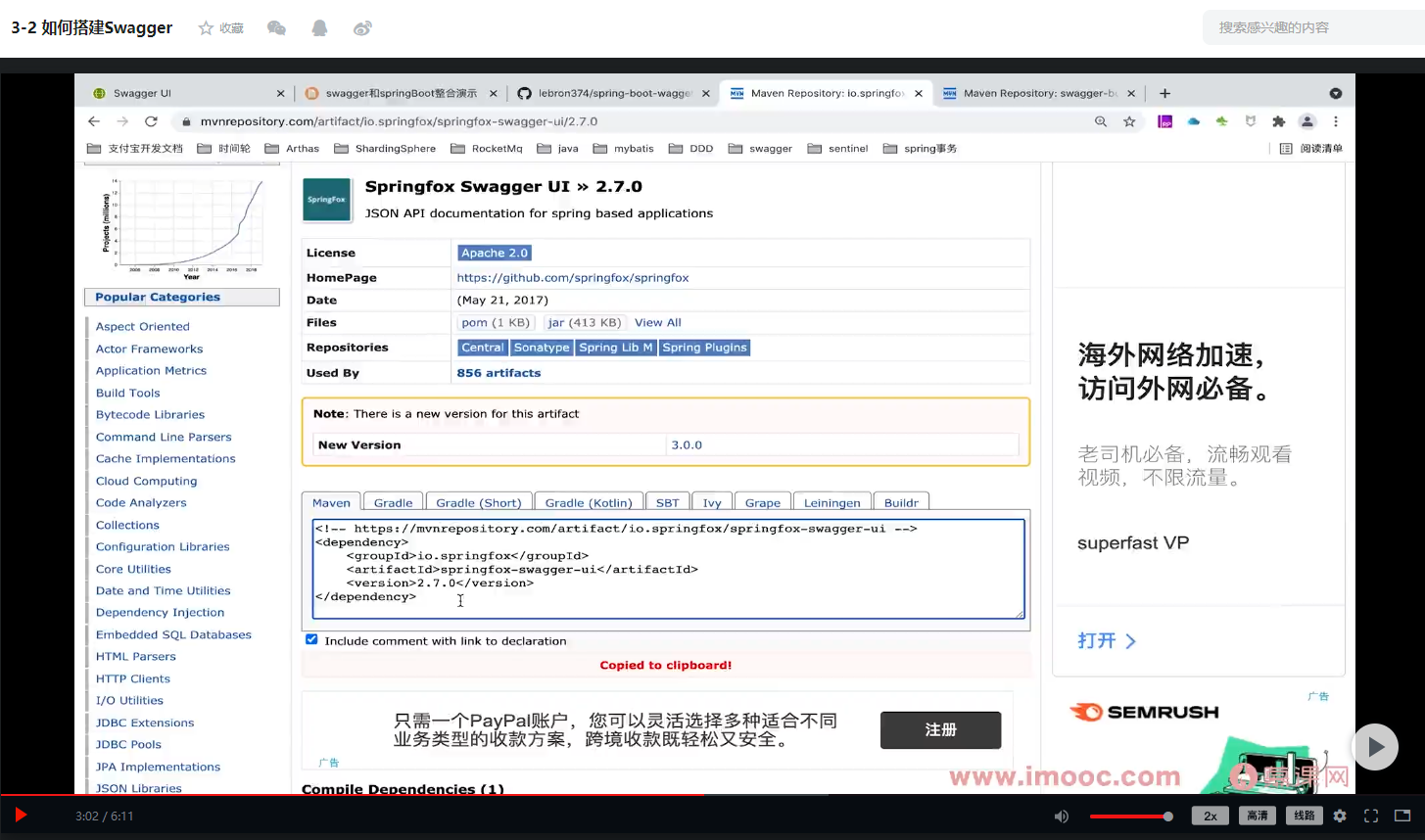
Task: Open the 支付宝开发文档 bookmark folder
Action: point(135,149)
